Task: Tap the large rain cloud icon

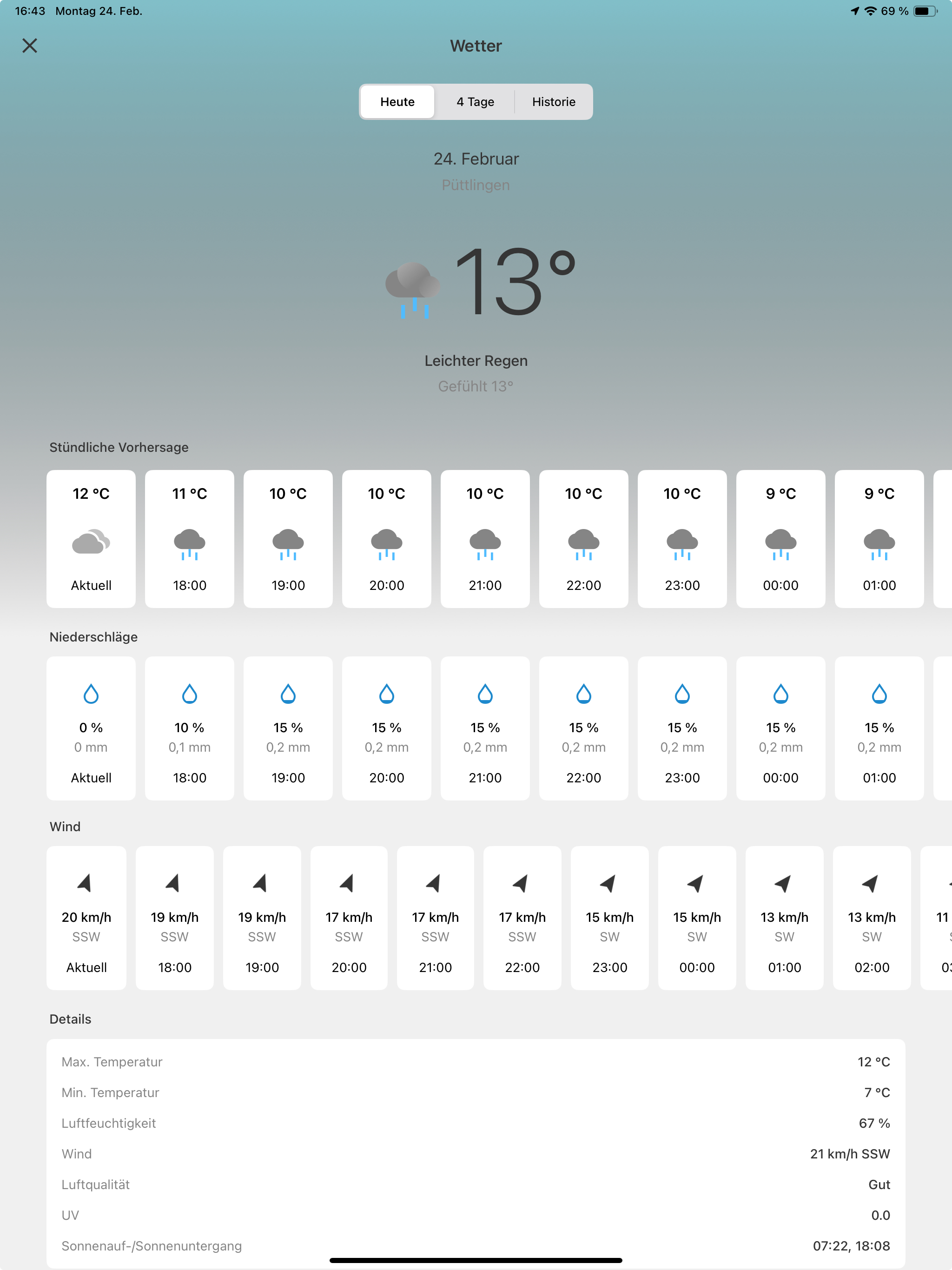Action: (x=413, y=290)
